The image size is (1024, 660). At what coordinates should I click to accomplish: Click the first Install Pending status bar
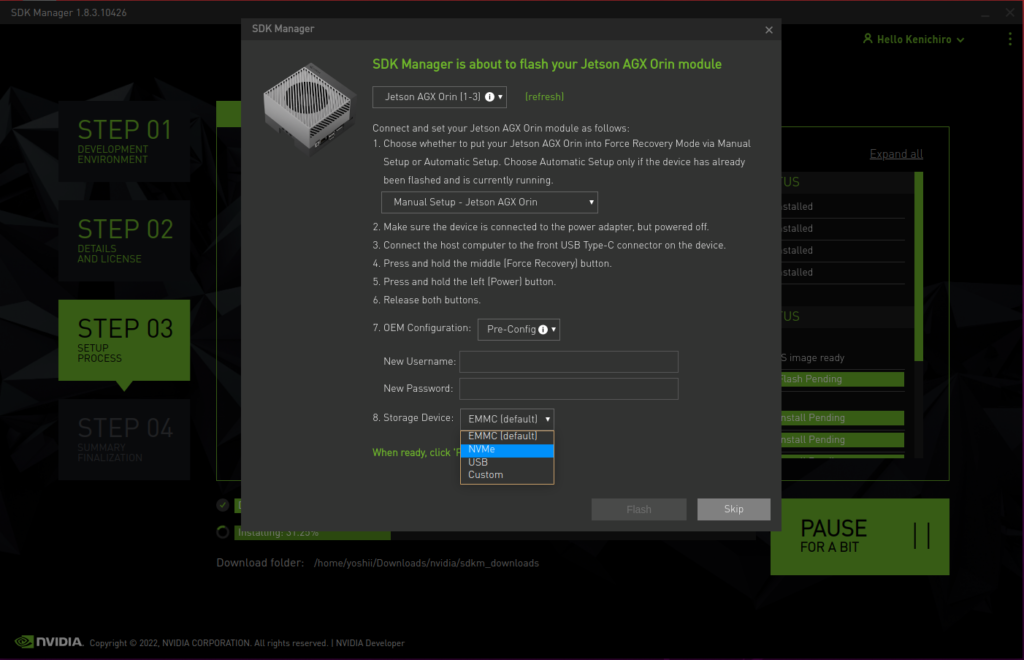point(842,418)
